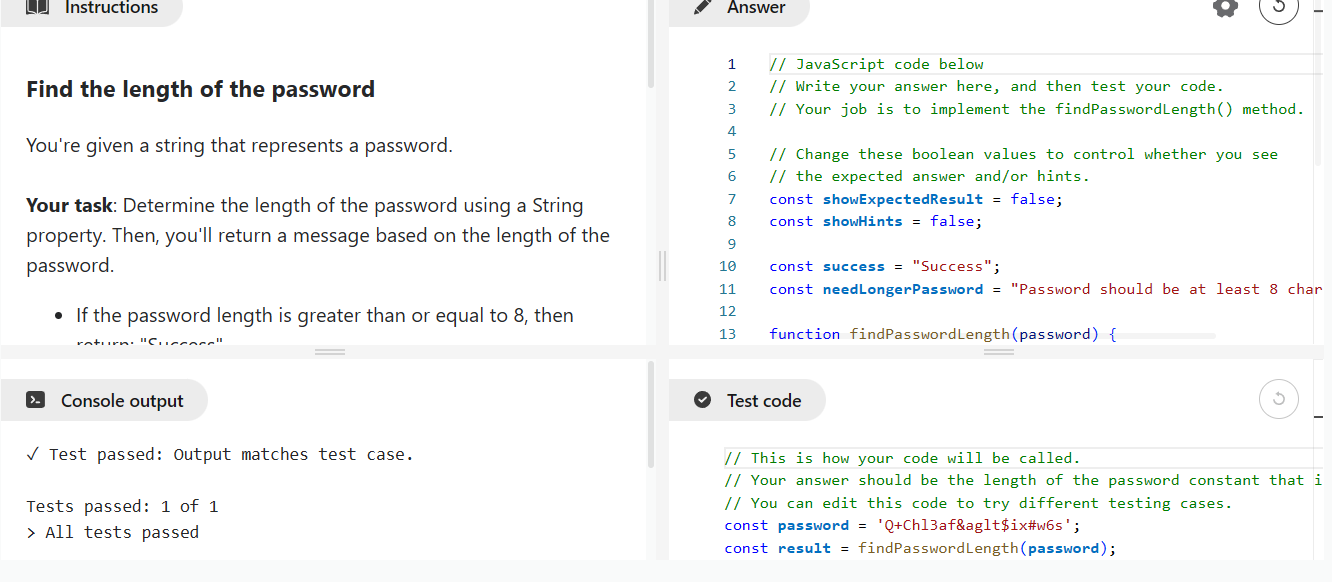Grab the splitter handle between Instructions and Console
This screenshot has width=1332, height=582.
(x=330, y=352)
